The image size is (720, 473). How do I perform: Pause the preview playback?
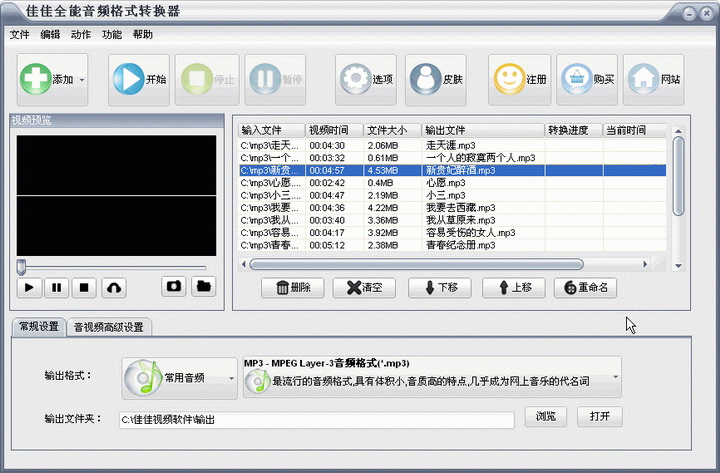pyautogui.click(x=57, y=287)
